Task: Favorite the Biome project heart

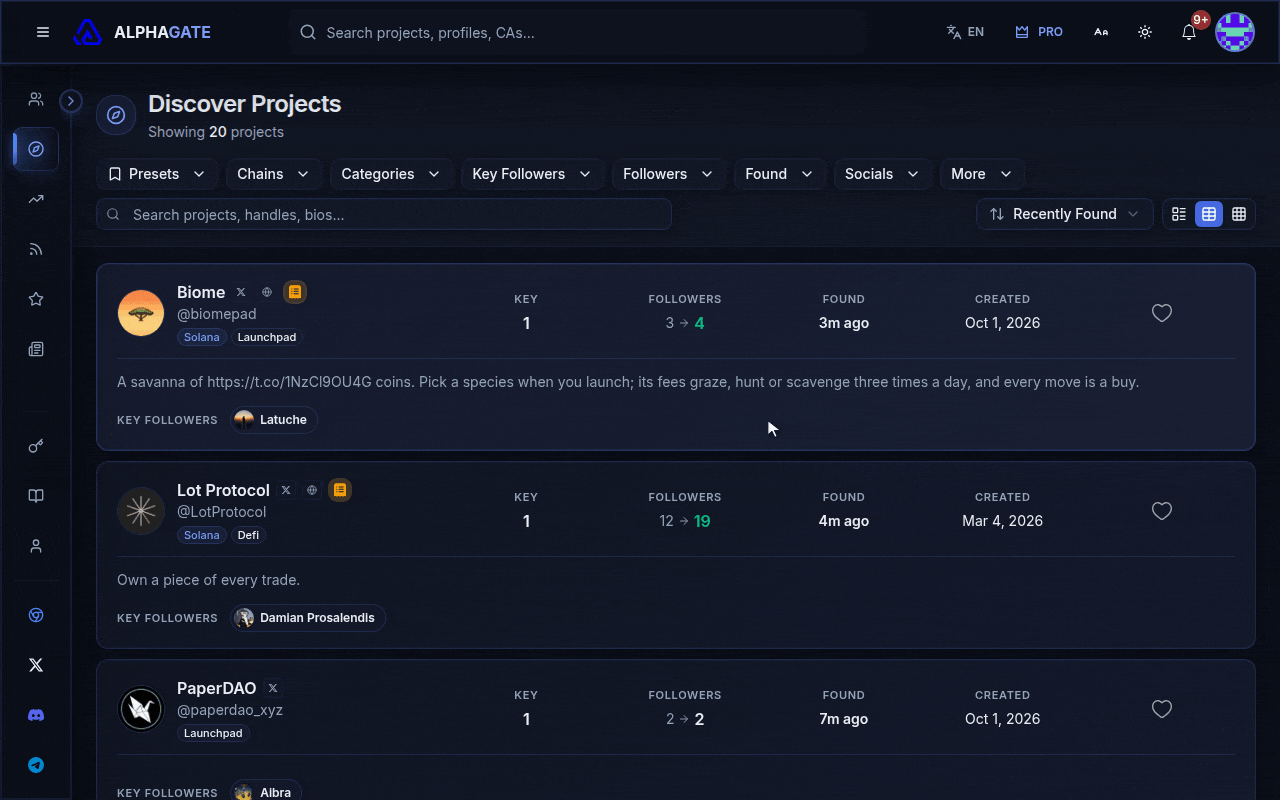Action: coord(1162,313)
